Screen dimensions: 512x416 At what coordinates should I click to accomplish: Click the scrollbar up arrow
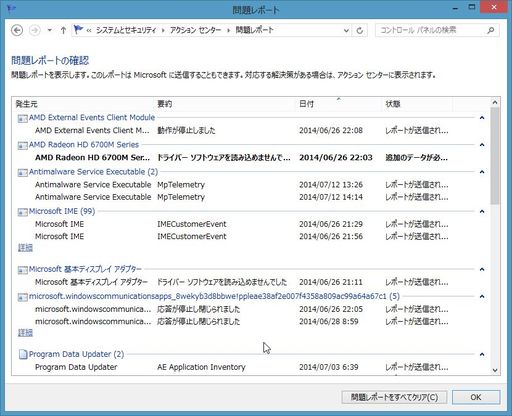coord(495,102)
